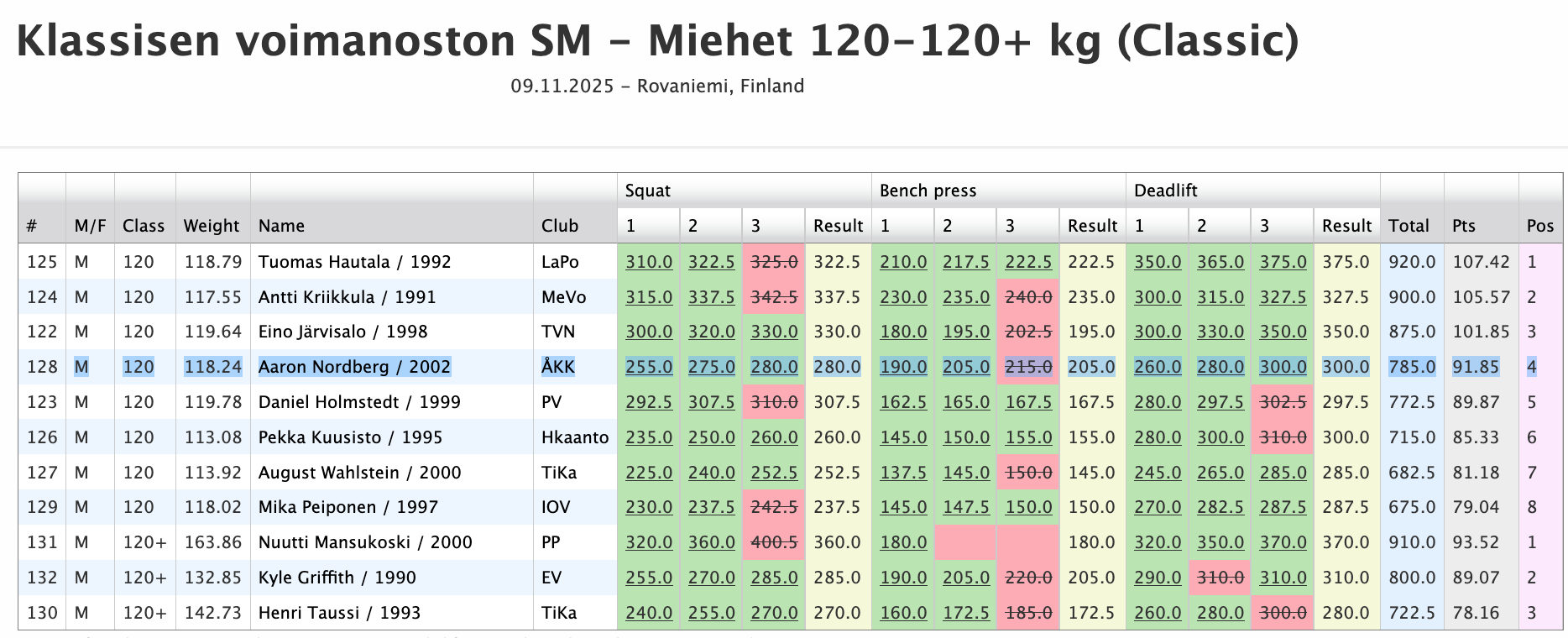Click Henri Taussi's failed 185.0 bench attempt

click(1028, 613)
